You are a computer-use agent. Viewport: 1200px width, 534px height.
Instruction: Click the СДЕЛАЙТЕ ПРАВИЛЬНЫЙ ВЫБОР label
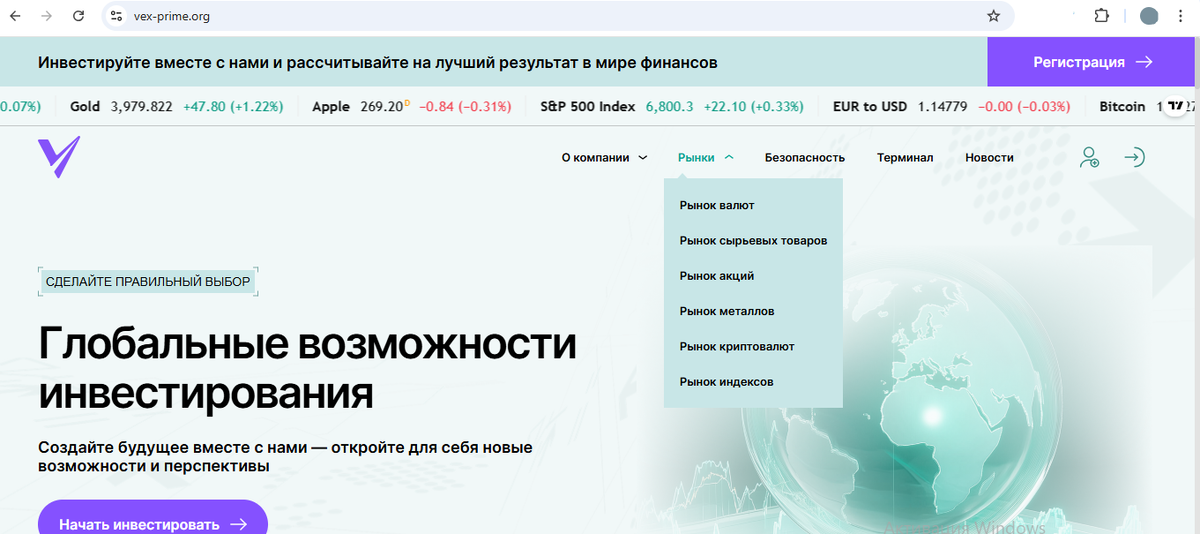148,282
